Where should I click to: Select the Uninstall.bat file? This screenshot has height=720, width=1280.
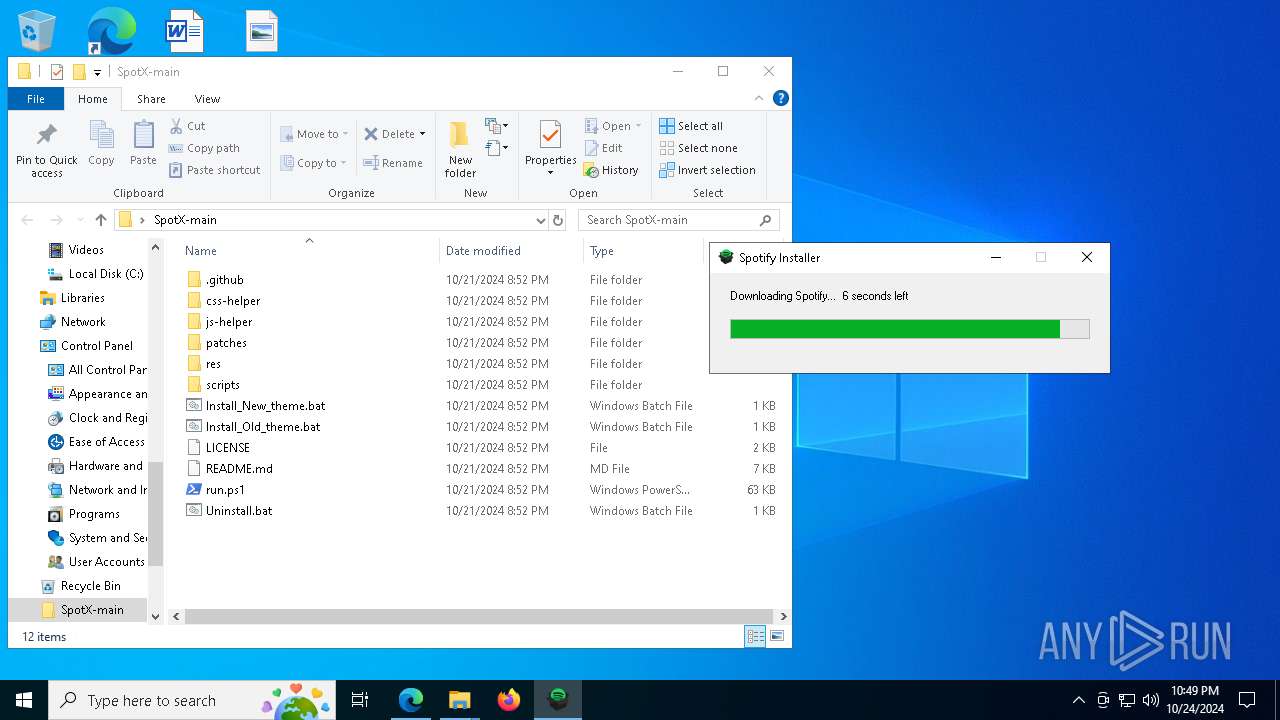click(239, 511)
